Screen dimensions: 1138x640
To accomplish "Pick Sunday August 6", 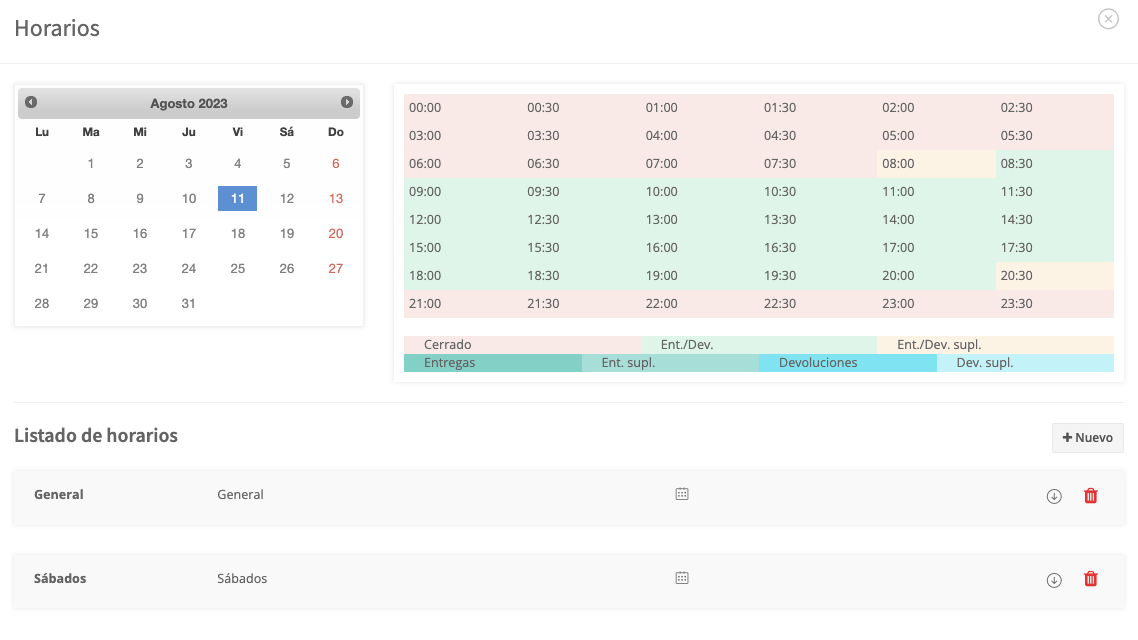I will point(335,163).
